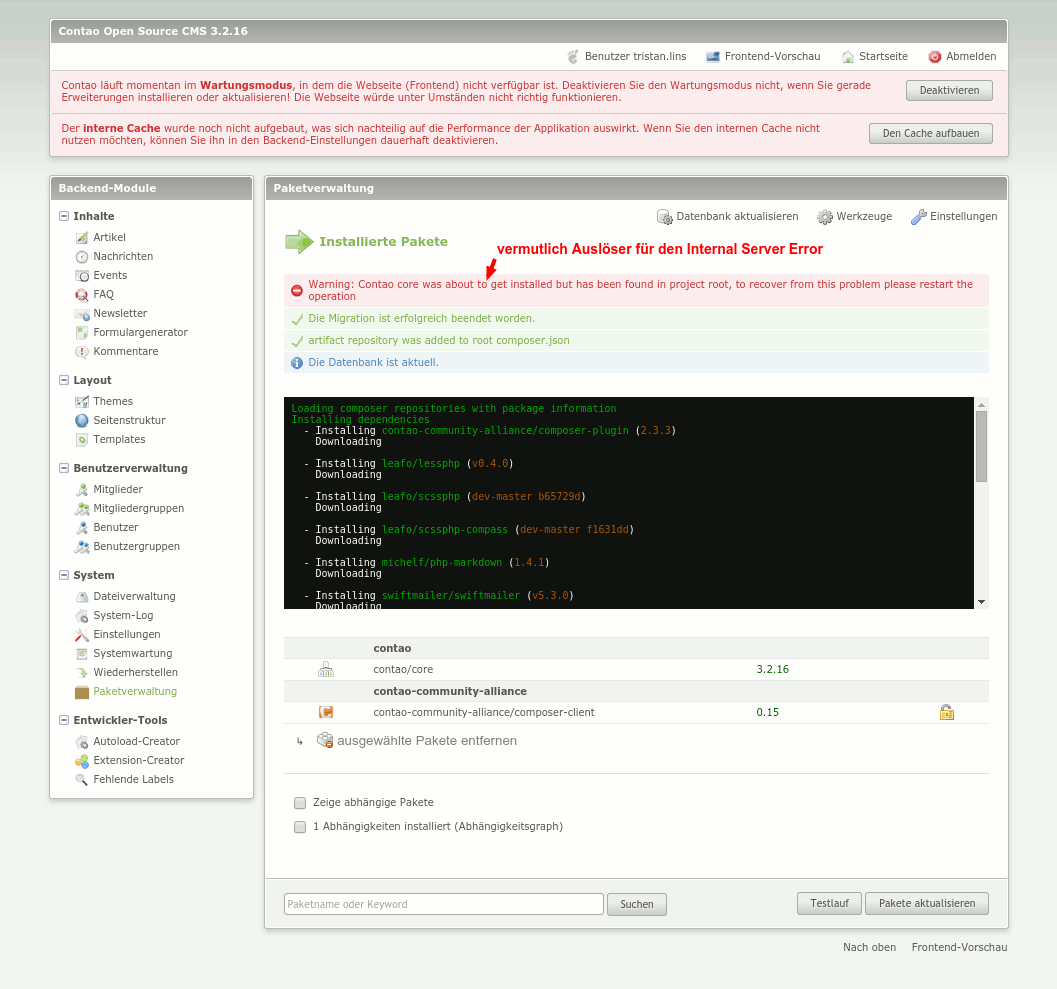1057x989 pixels.
Task: Open Datenbank aktualisieren
Action: click(727, 216)
